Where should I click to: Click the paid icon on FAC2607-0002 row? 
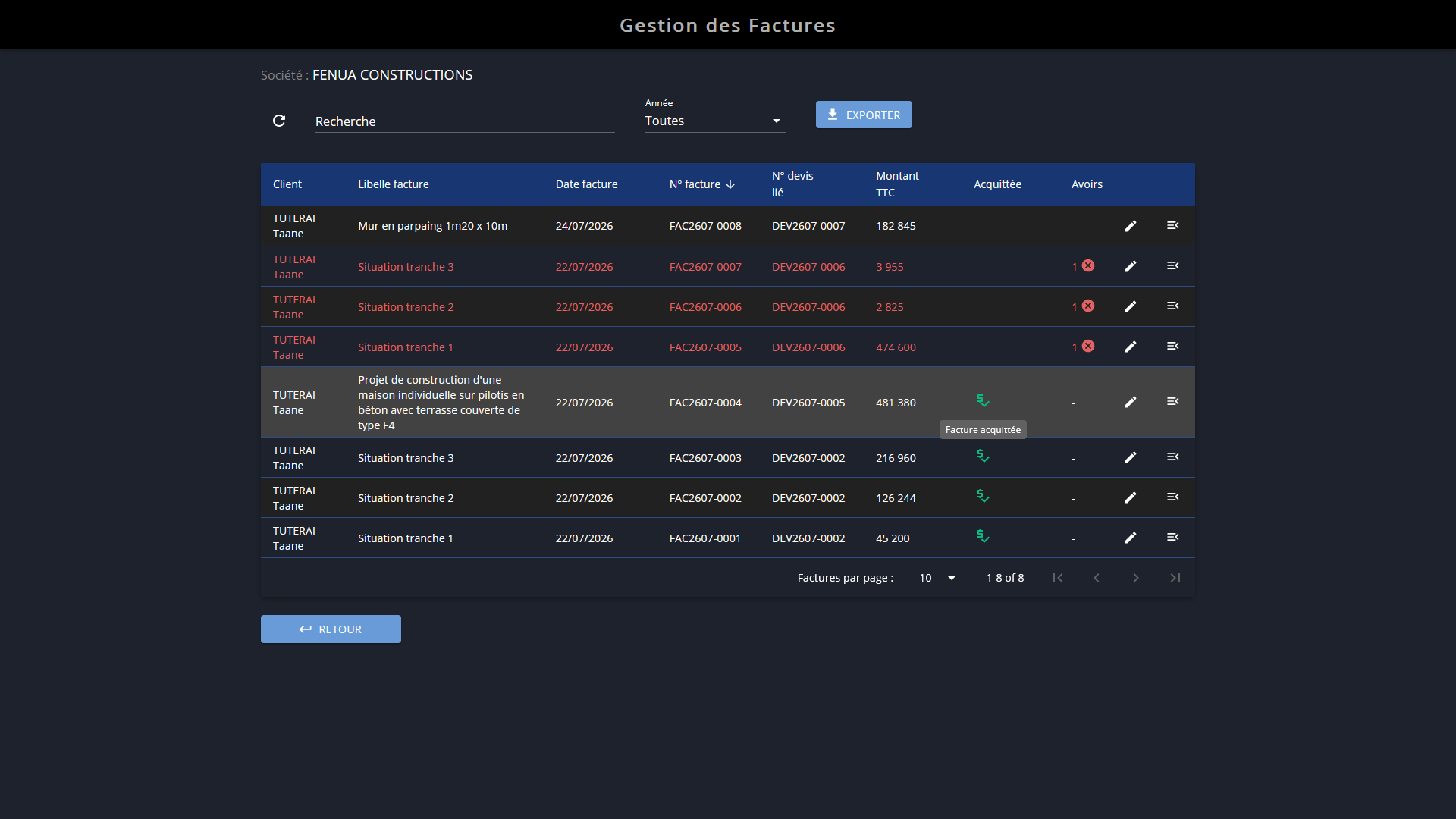(984, 497)
